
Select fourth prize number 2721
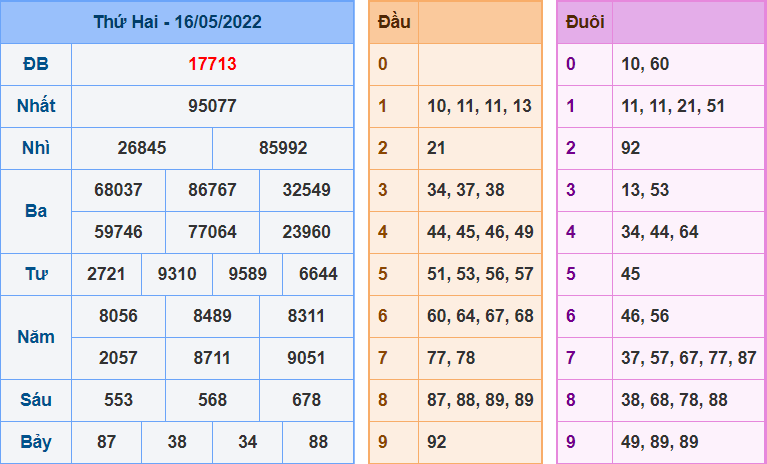[x=106, y=274]
